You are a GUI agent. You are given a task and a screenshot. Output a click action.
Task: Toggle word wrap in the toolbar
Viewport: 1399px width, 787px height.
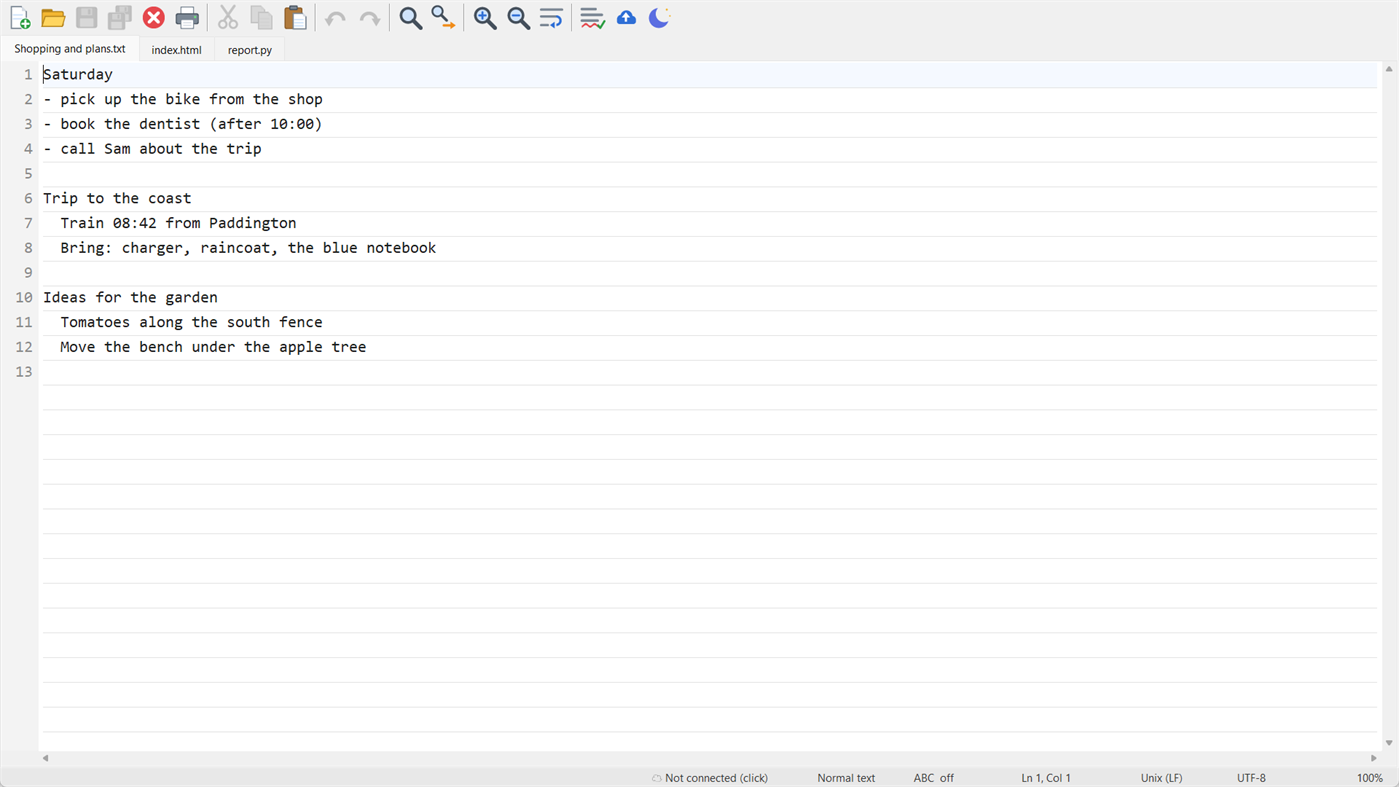[x=551, y=18]
